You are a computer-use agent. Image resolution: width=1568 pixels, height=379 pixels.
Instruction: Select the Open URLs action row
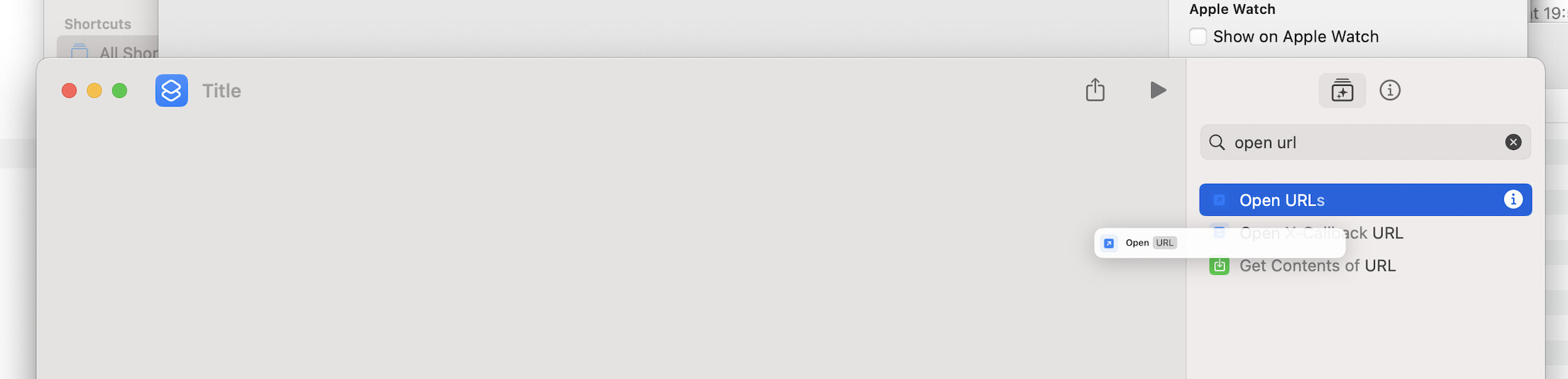(x=1365, y=200)
